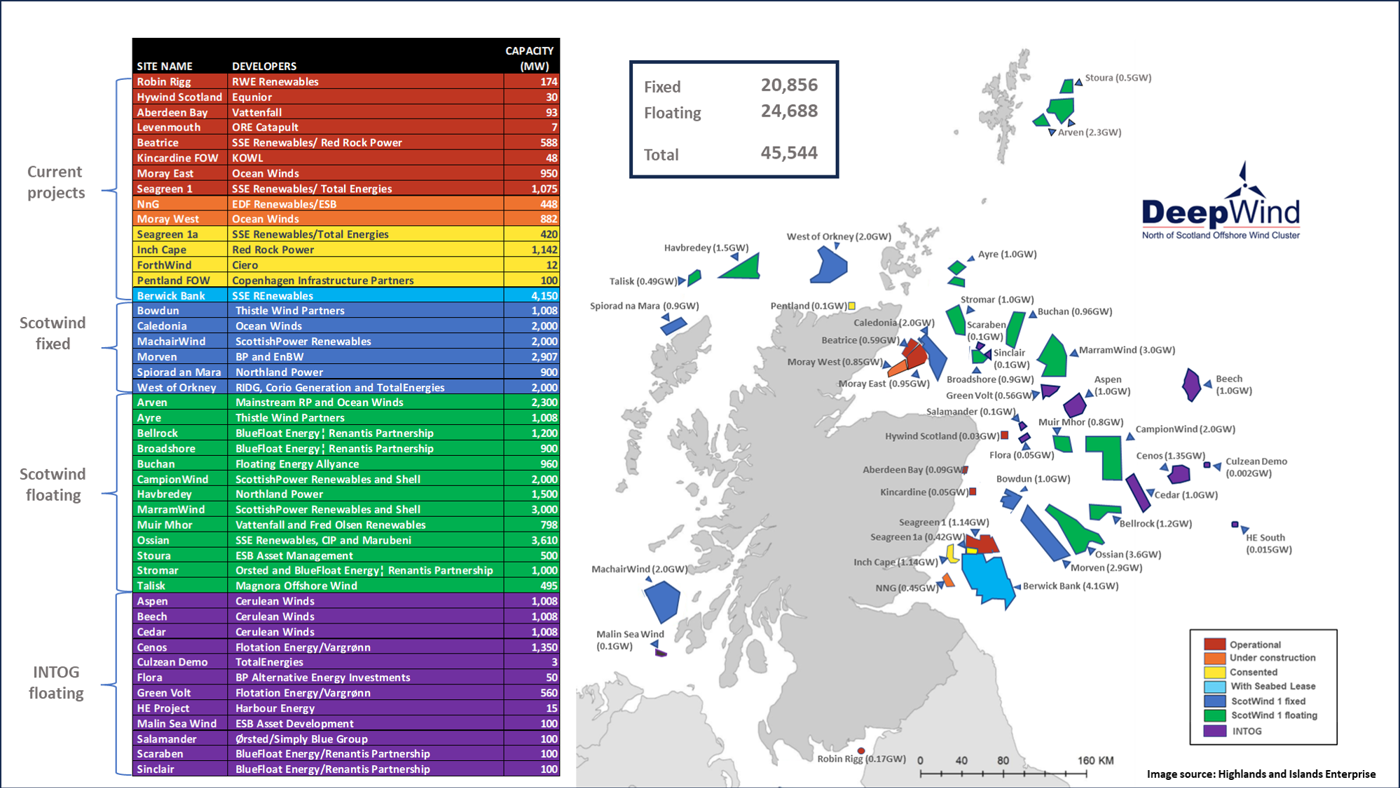Open the Highlands and Islands Enterprise source link

pos(1262,773)
